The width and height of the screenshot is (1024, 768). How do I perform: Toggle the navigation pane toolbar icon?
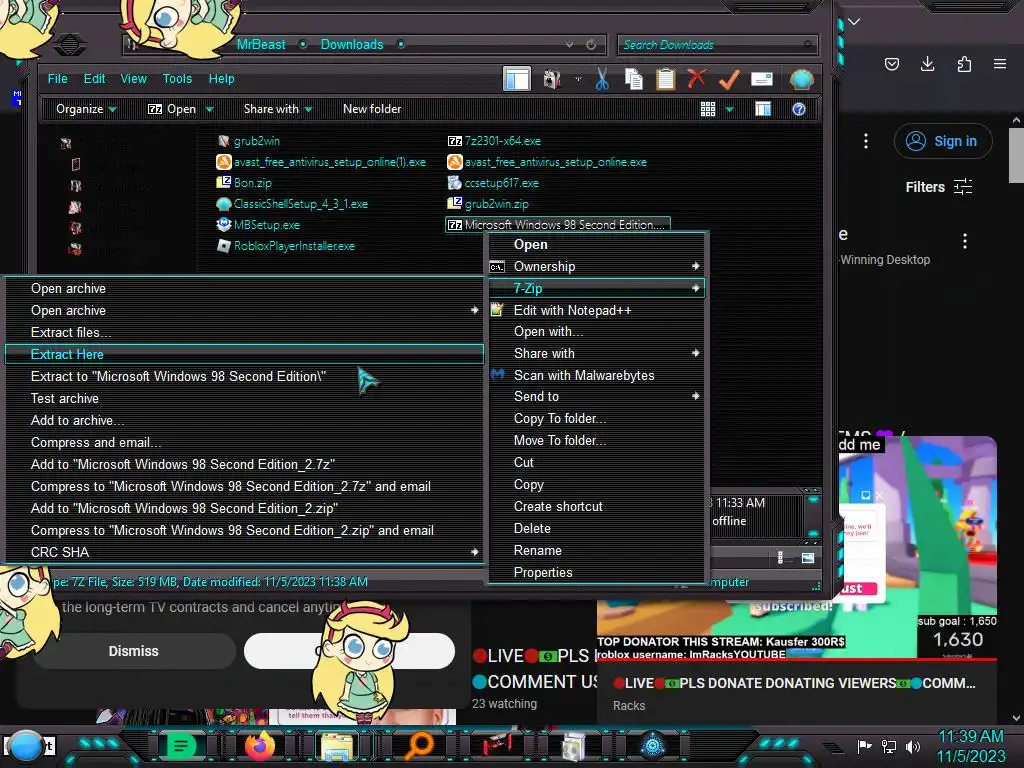(x=517, y=79)
